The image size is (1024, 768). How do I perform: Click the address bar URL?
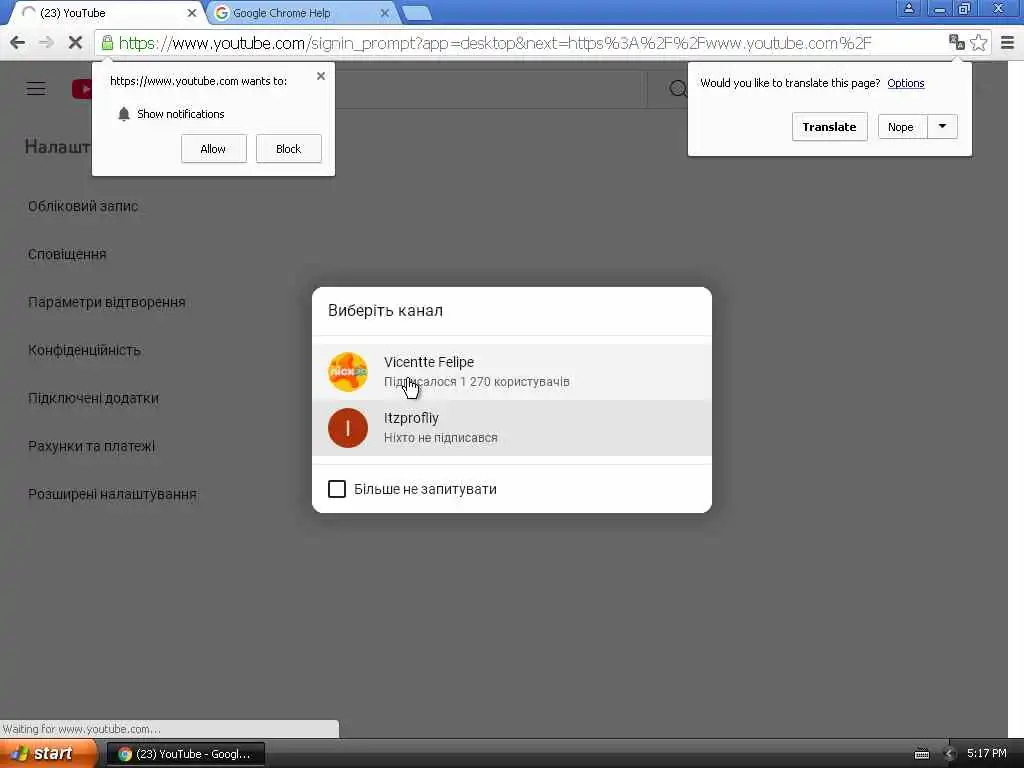point(494,43)
